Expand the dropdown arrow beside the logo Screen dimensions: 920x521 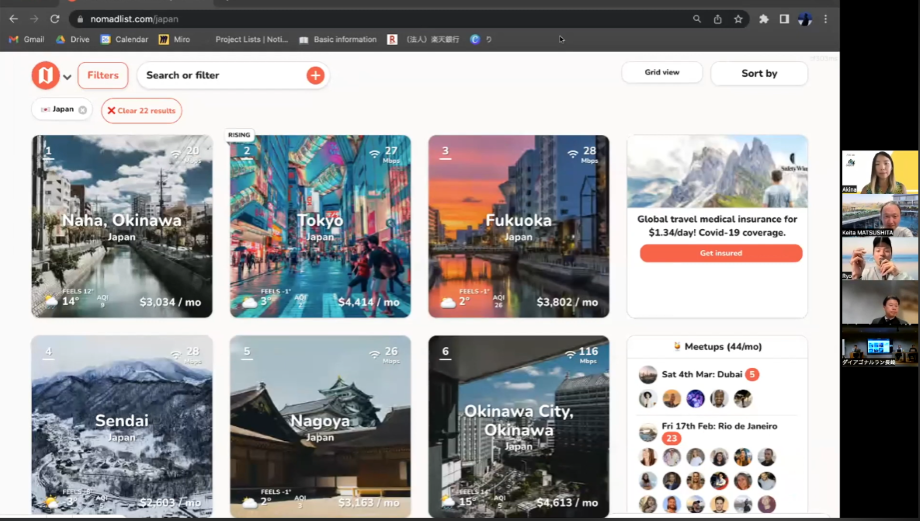tap(67, 77)
